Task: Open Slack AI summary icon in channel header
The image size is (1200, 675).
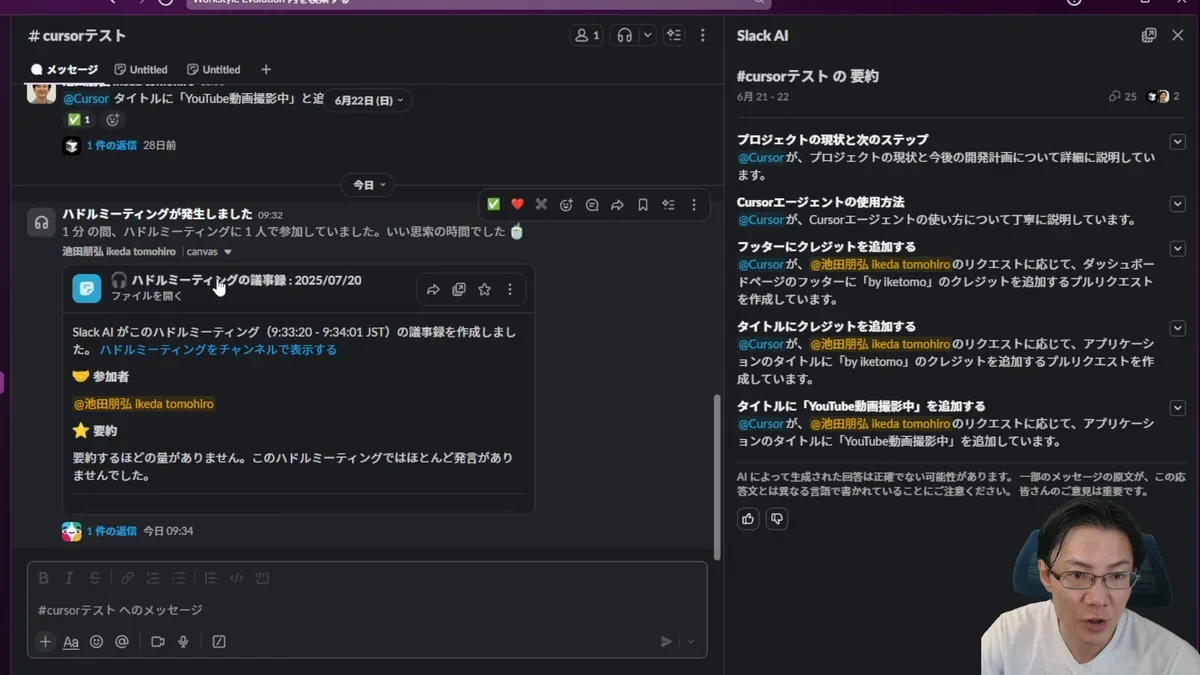Action: point(674,35)
